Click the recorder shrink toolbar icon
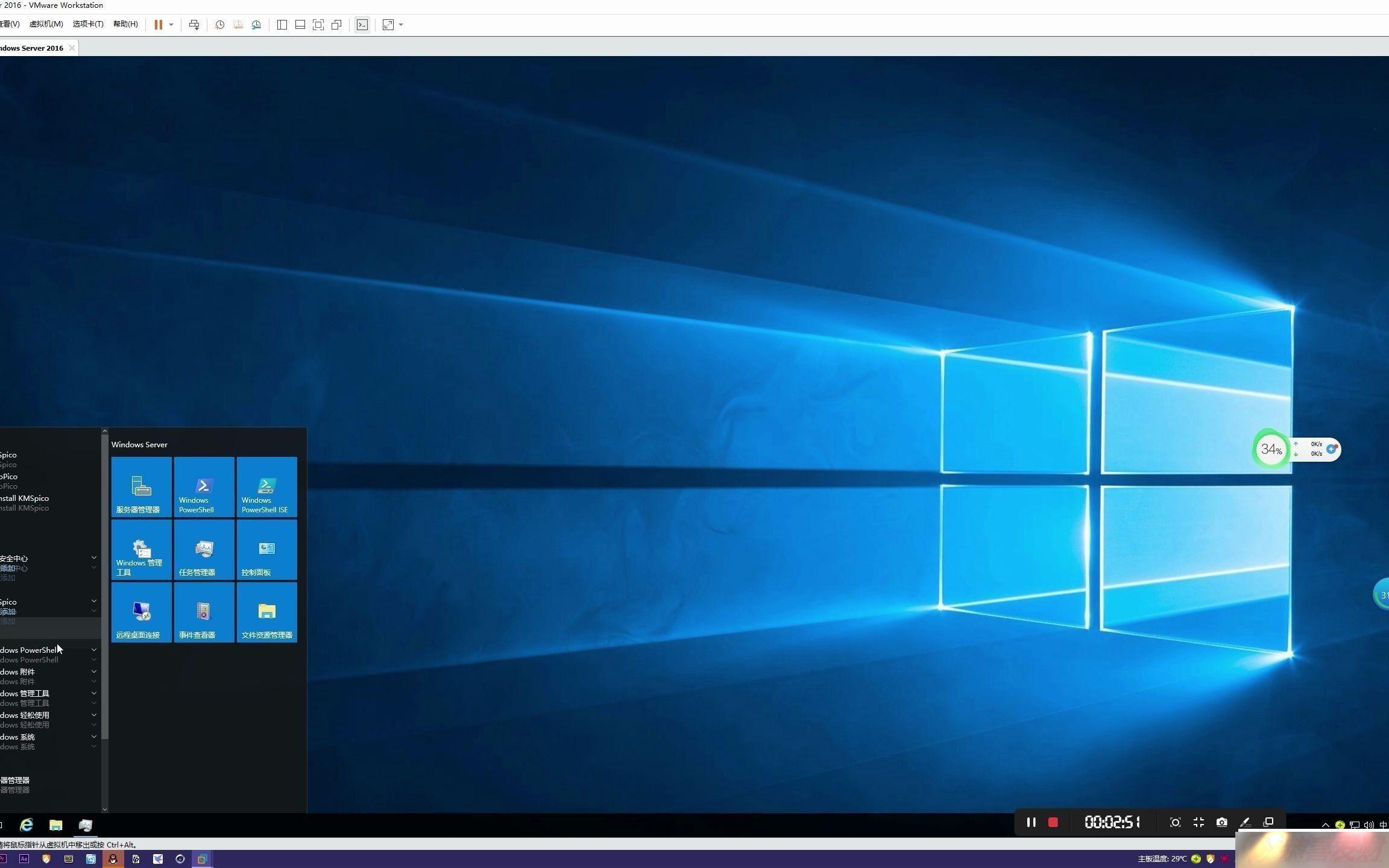 (x=1198, y=822)
